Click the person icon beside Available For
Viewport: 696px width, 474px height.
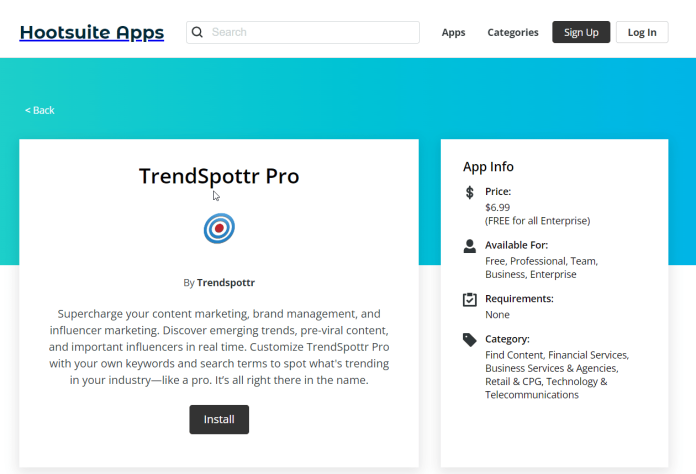tap(470, 246)
